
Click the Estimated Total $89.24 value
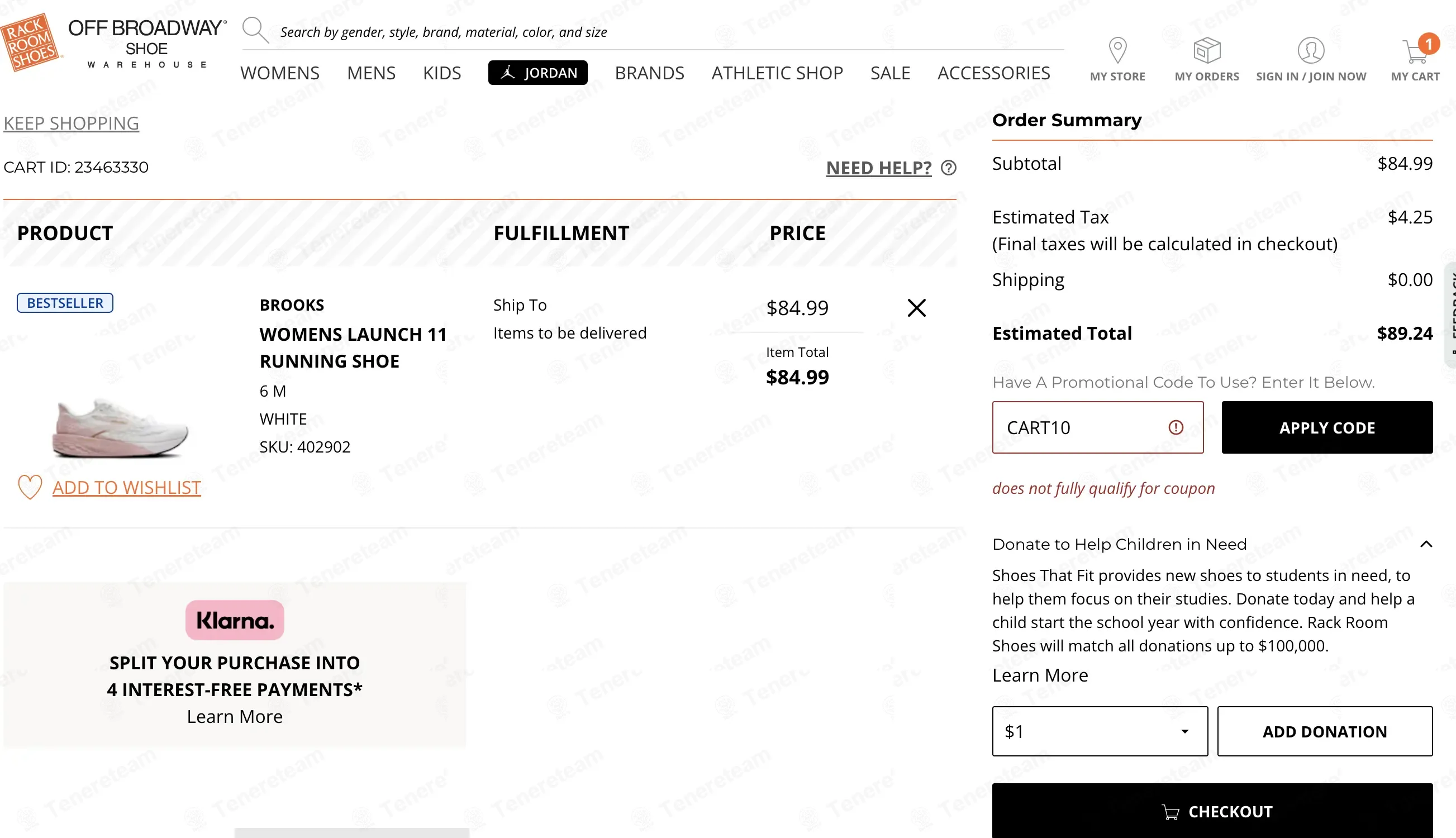(1404, 333)
